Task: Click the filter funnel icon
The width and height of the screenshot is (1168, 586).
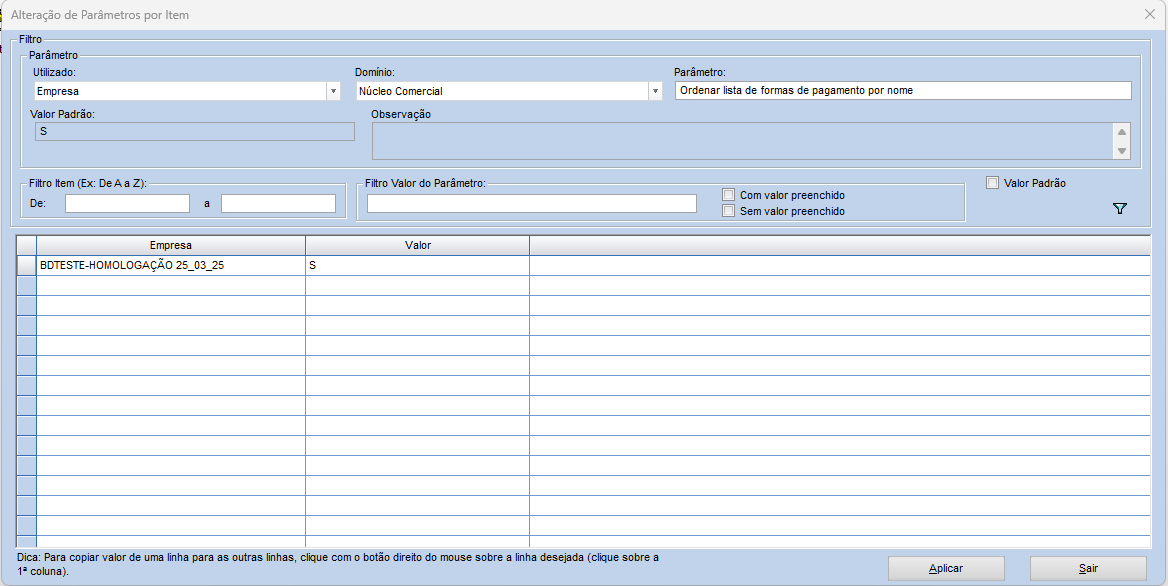Action: click(1119, 209)
